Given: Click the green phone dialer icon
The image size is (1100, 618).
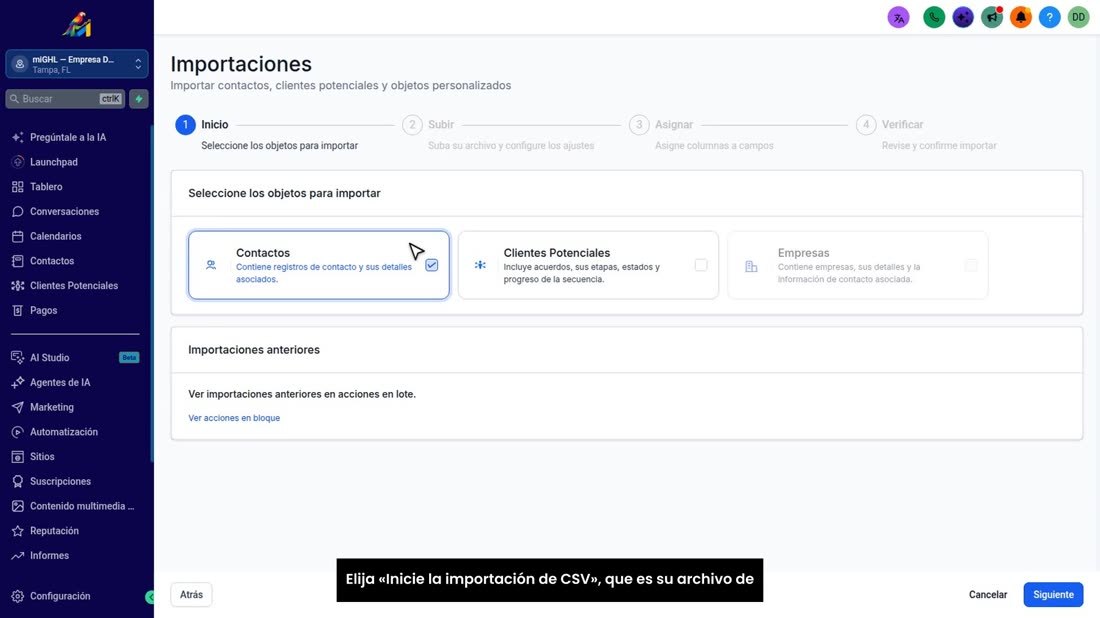Looking at the screenshot, I should coord(934,18).
